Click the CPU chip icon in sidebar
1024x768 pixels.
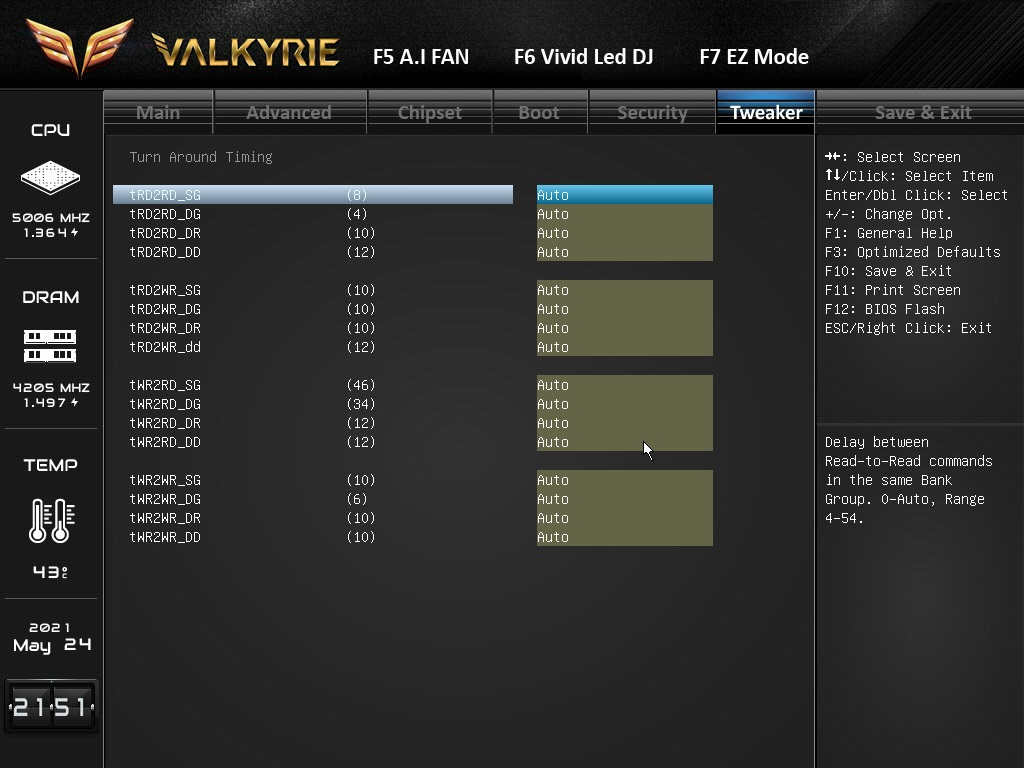coord(50,179)
